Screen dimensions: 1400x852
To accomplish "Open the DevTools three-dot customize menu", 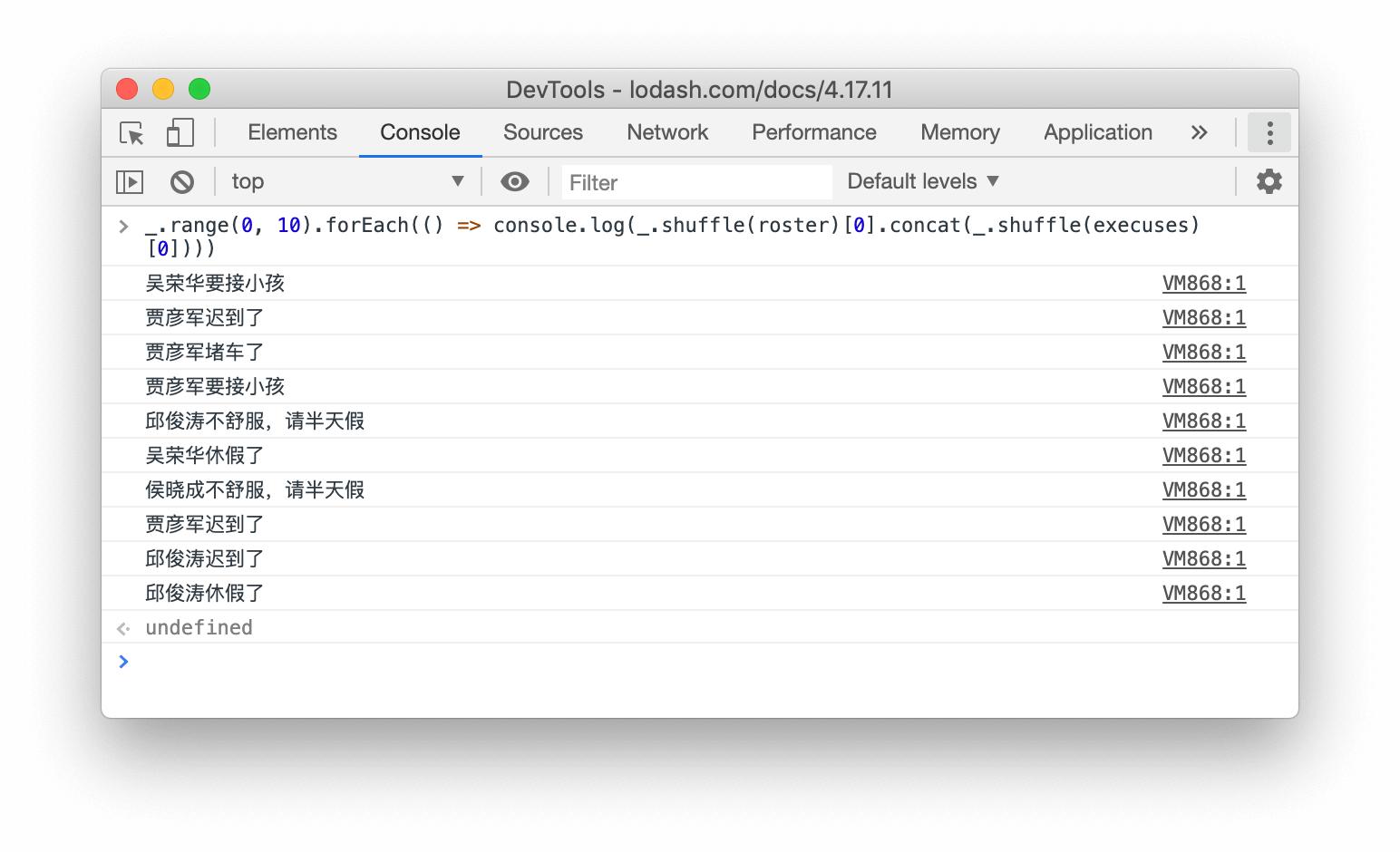I will click(x=1269, y=132).
